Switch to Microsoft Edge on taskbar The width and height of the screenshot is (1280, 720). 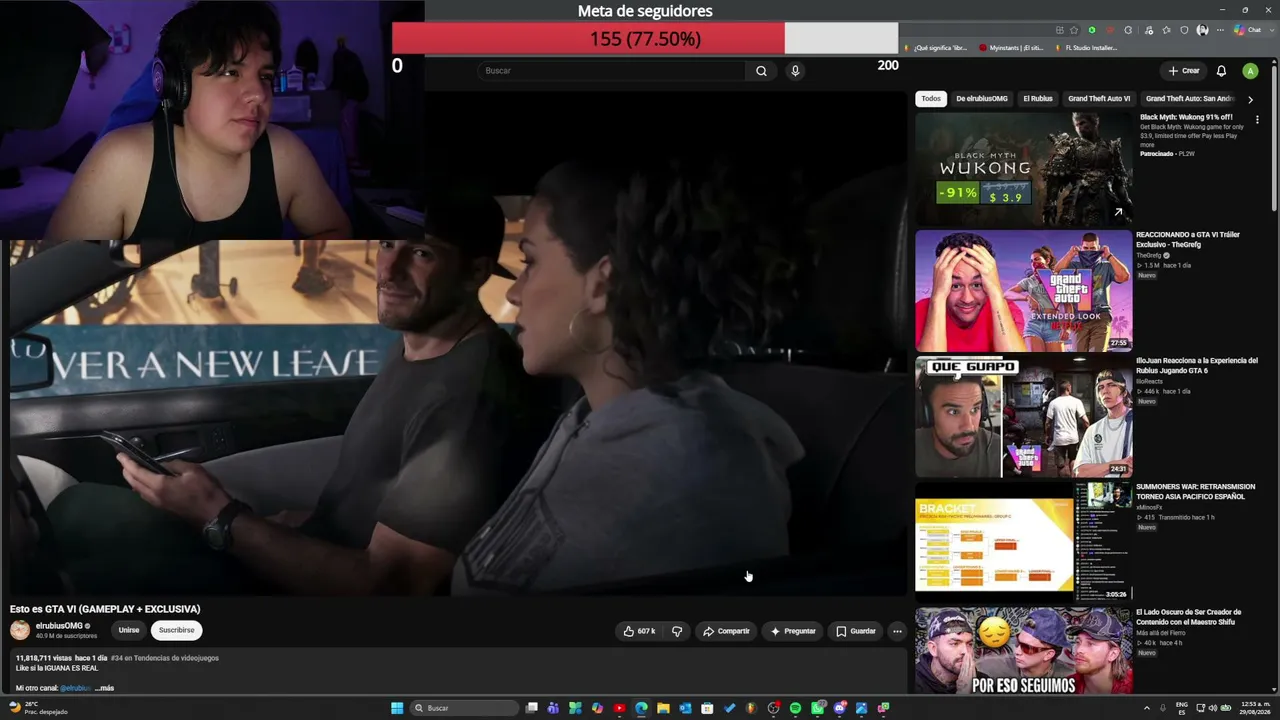(x=641, y=708)
